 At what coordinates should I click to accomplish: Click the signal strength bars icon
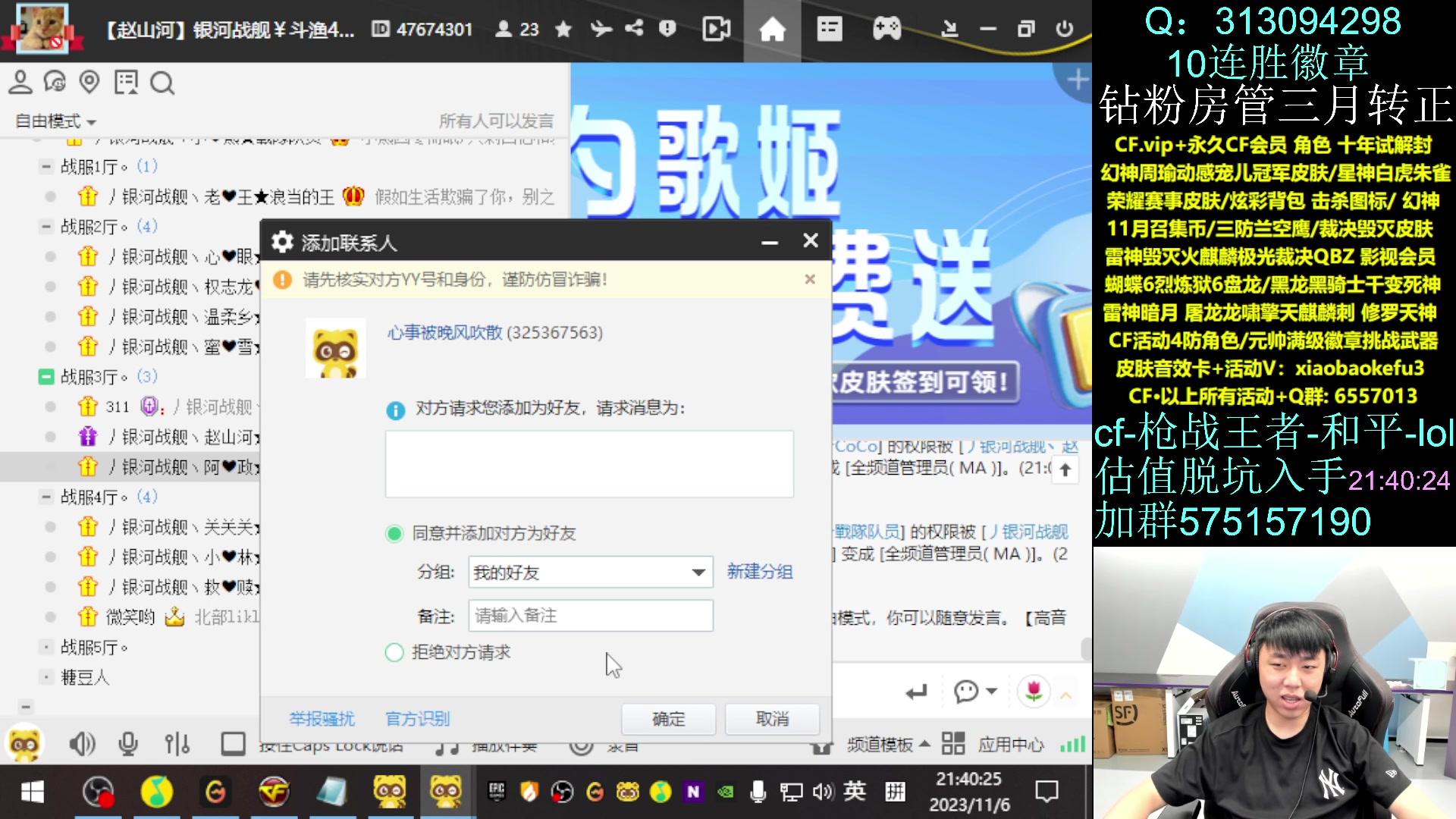[x=1072, y=744]
